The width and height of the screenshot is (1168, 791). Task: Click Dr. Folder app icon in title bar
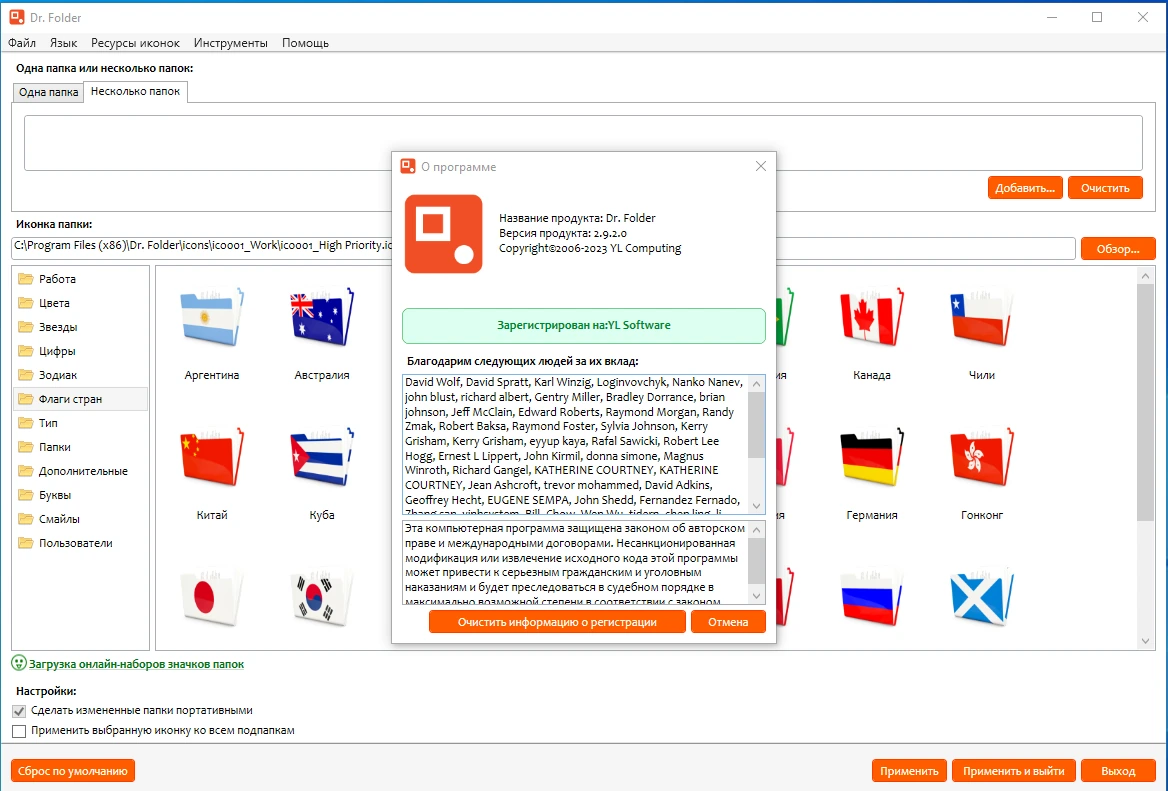[16, 17]
